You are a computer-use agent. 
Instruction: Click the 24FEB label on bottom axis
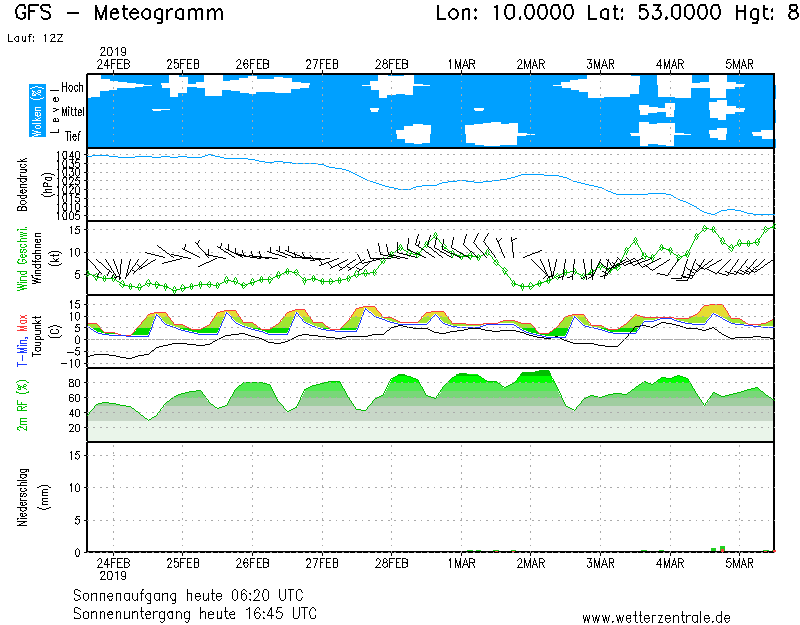(x=113, y=563)
